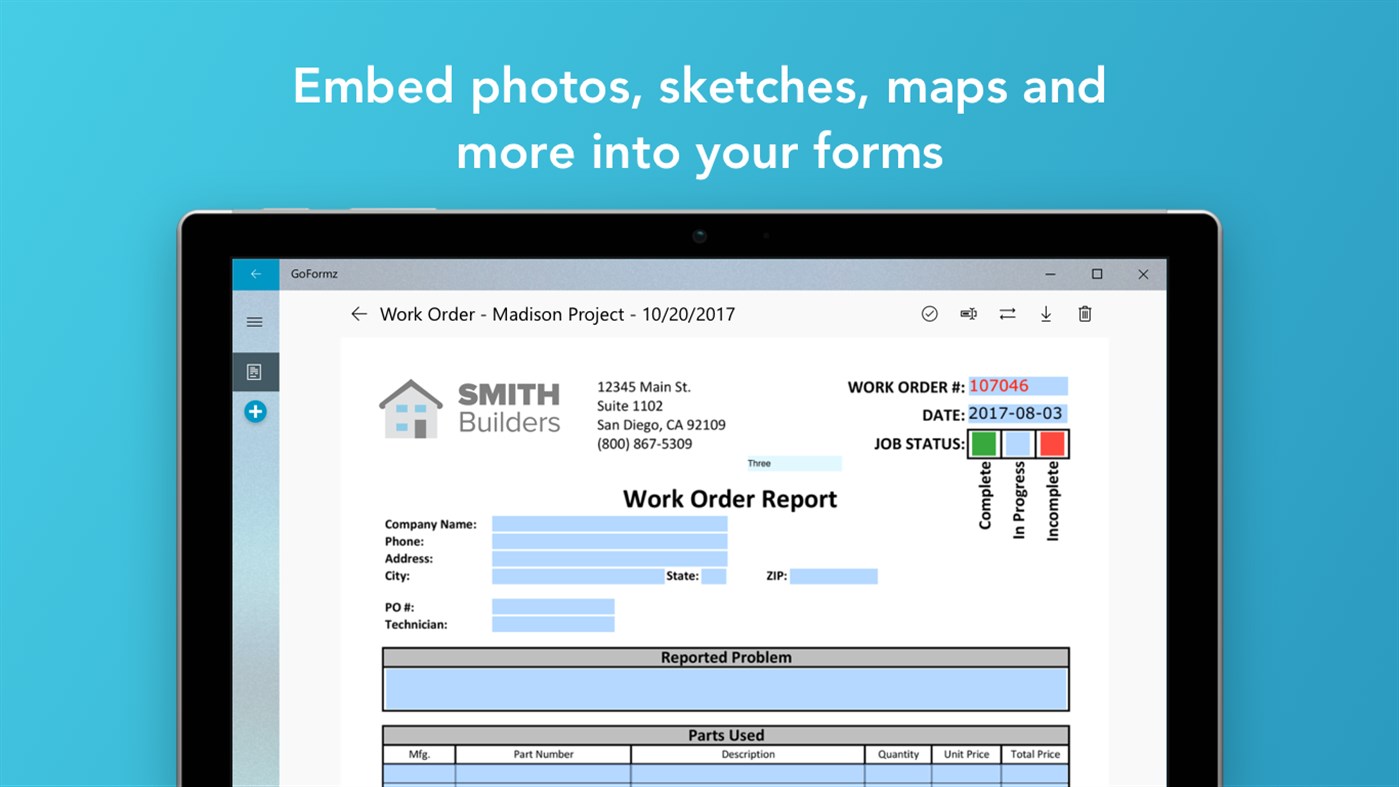Download the Work Order form
This screenshot has width=1399, height=787.
pyautogui.click(x=1046, y=313)
